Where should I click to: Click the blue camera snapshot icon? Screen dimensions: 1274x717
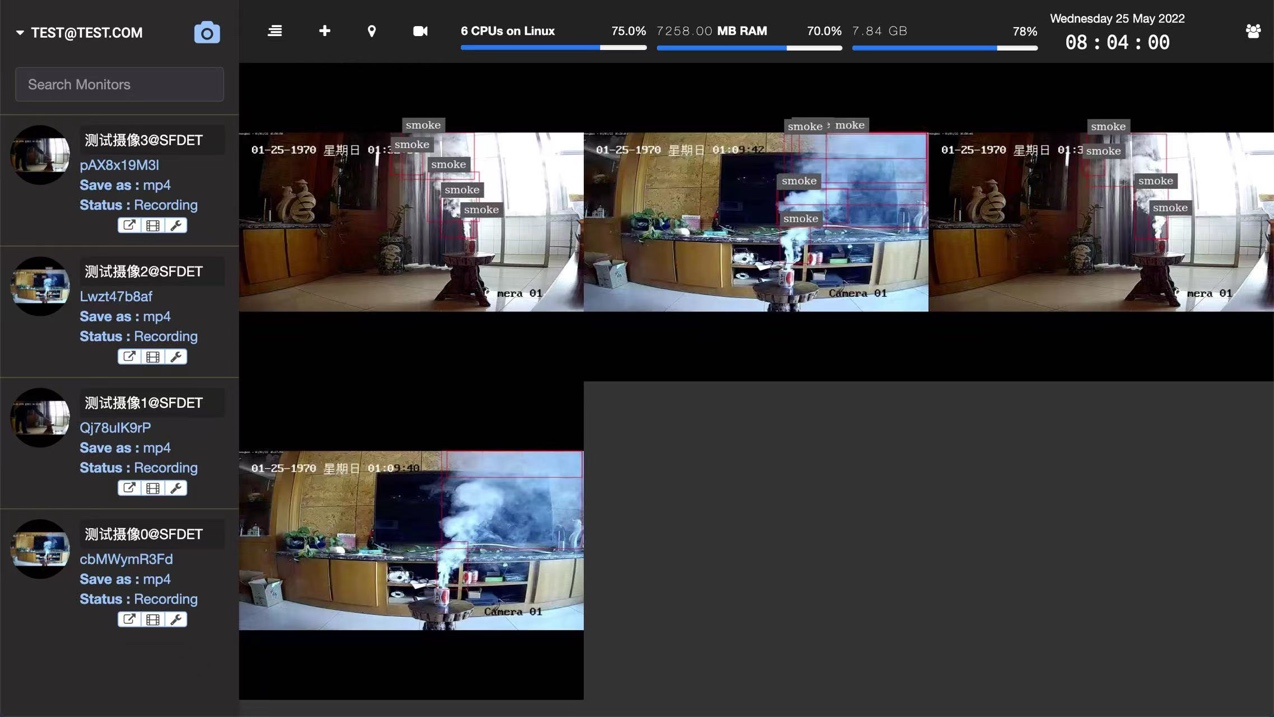pyautogui.click(x=206, y=33)
